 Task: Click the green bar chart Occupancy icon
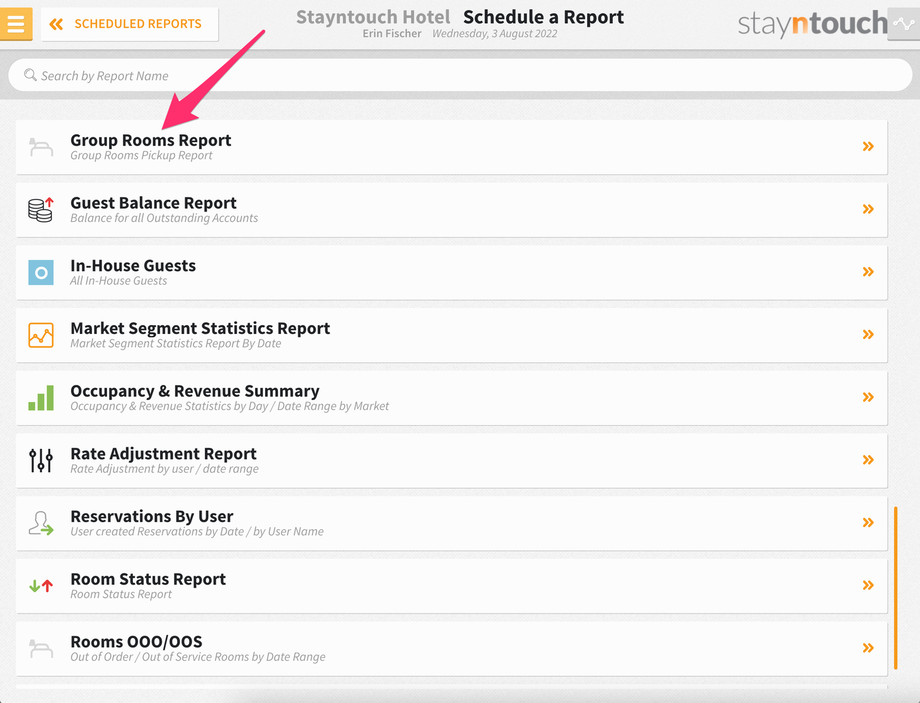pyautogui.click(x=41, y=398)
